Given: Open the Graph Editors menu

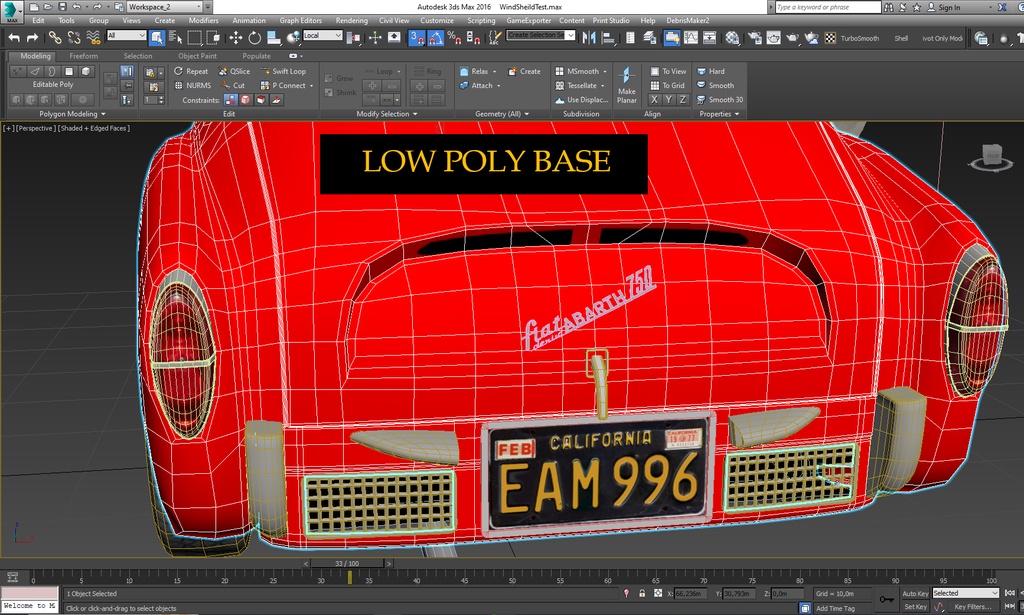Looking at the screenshot, I should [x=300, y=20].
